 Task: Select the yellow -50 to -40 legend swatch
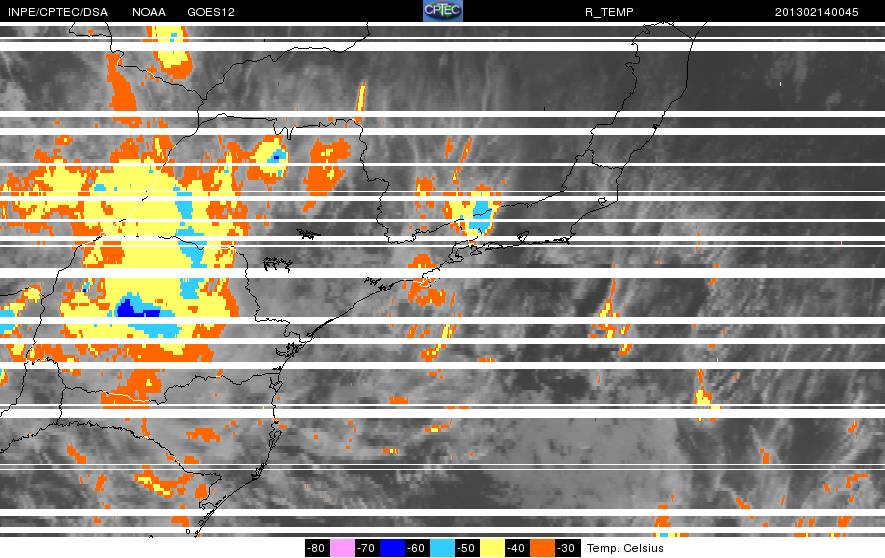[x=492, y=548]
